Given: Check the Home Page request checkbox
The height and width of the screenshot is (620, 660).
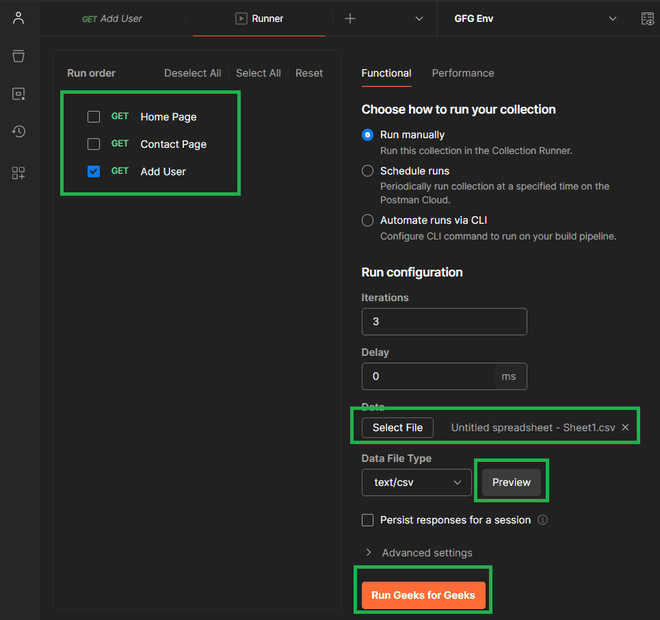Looking at the screenshot, I should click(x=94, y=117).
